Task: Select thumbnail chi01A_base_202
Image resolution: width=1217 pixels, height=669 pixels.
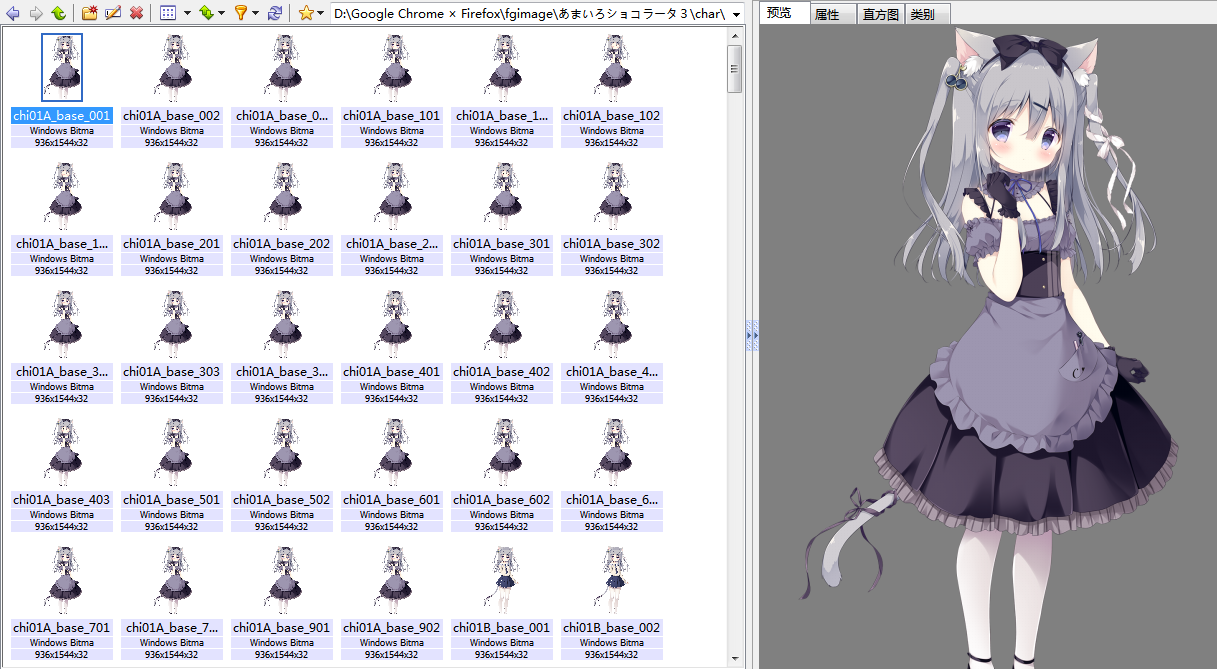Action: [282, 195]
